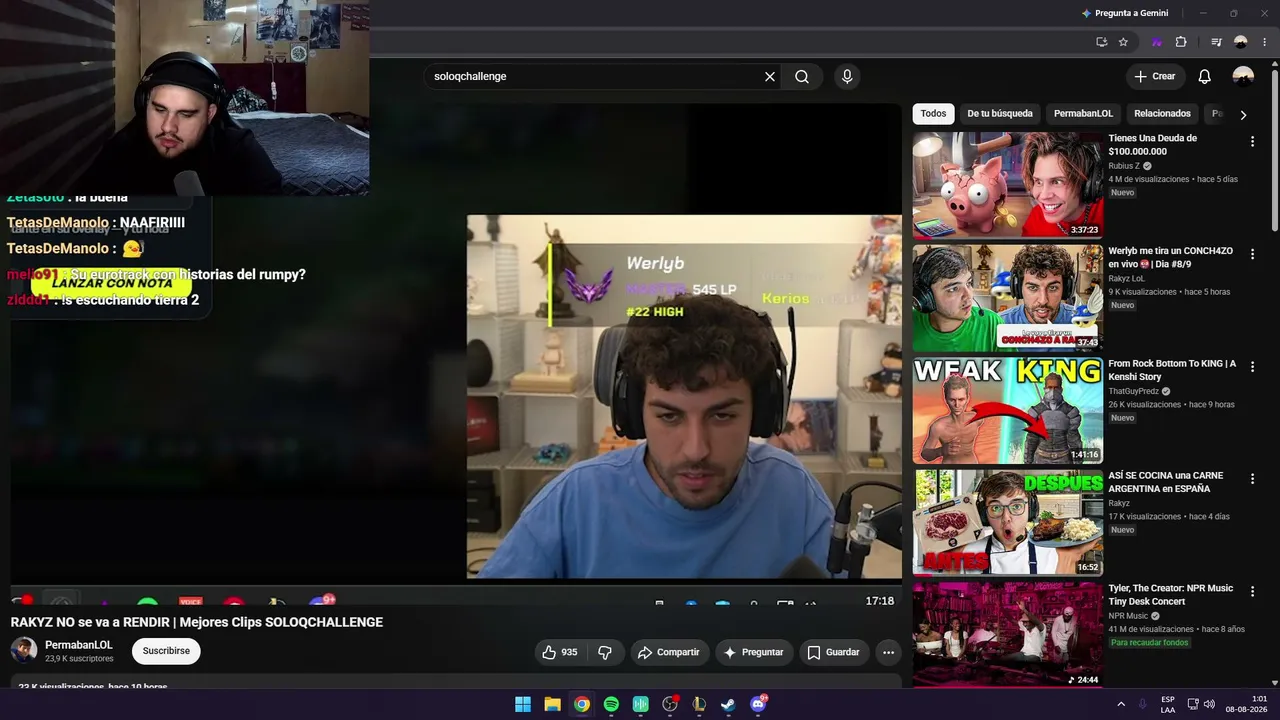Click the Preguntar button

pos(753,652)
